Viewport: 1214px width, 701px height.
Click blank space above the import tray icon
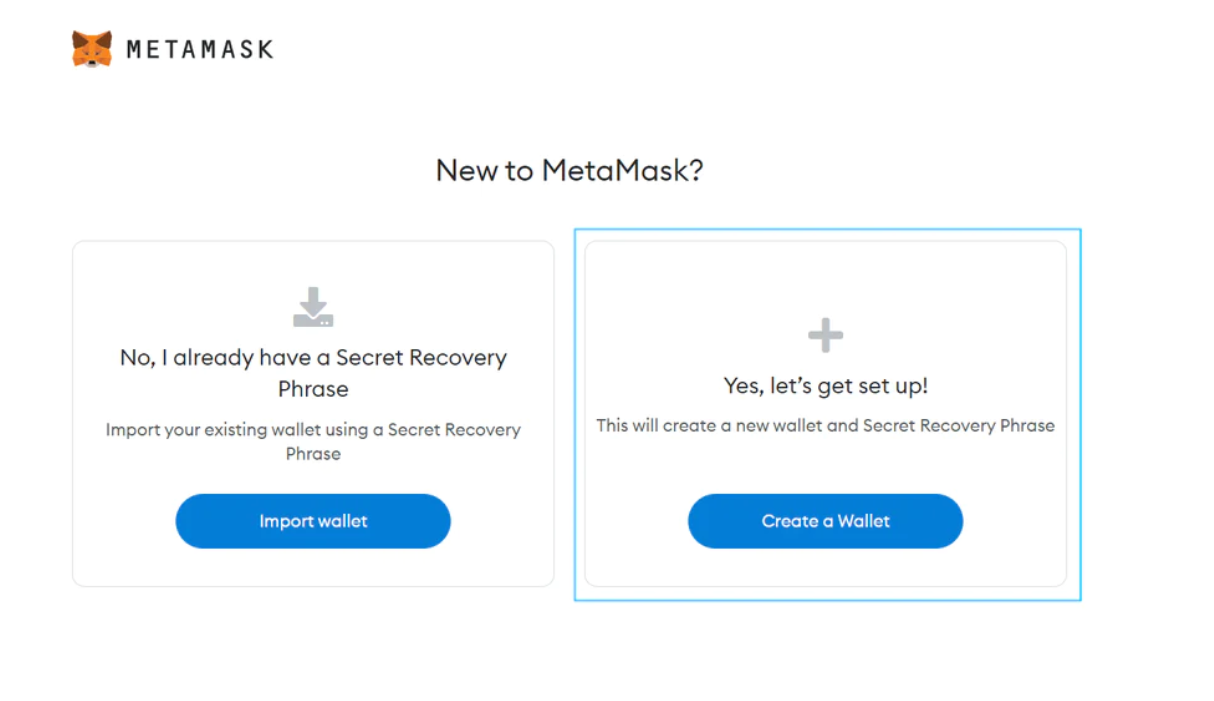313,264
